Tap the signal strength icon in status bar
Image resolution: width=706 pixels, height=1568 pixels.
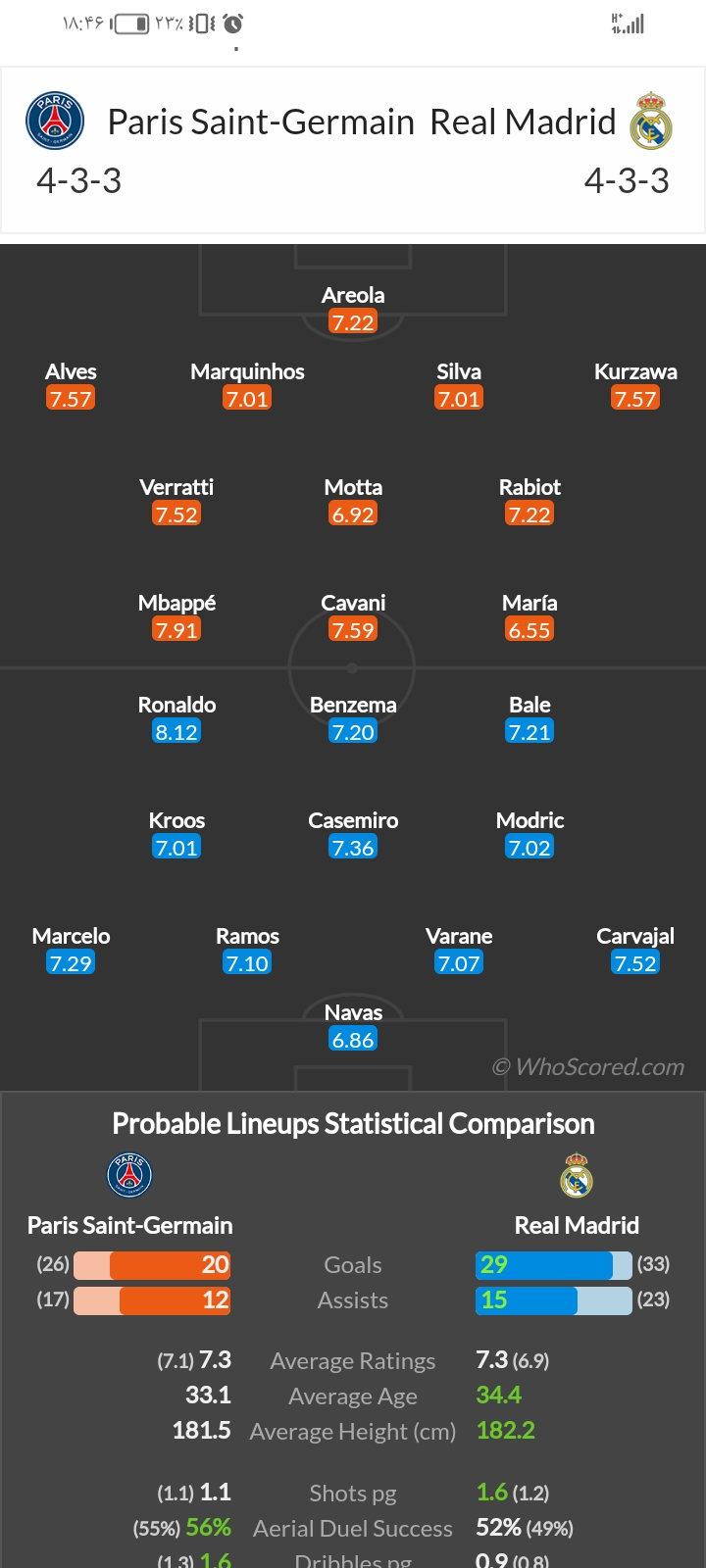coord(628,24)
